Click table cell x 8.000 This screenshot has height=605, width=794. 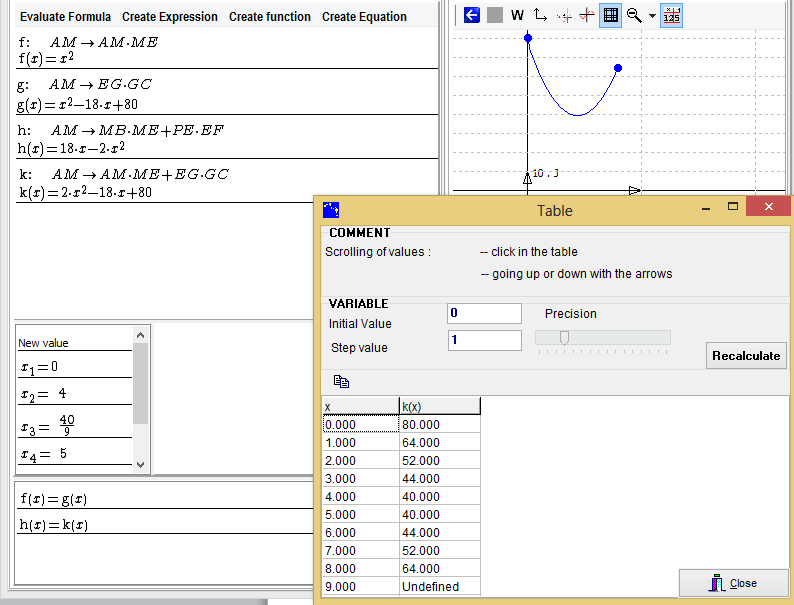tap(361, 568)
